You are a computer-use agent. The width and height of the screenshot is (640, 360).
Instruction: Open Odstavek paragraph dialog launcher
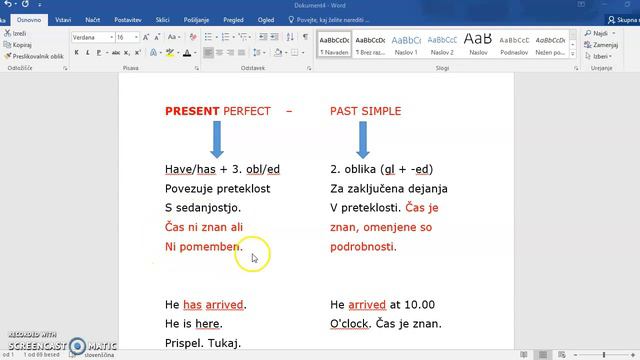(x=309, y=69)
